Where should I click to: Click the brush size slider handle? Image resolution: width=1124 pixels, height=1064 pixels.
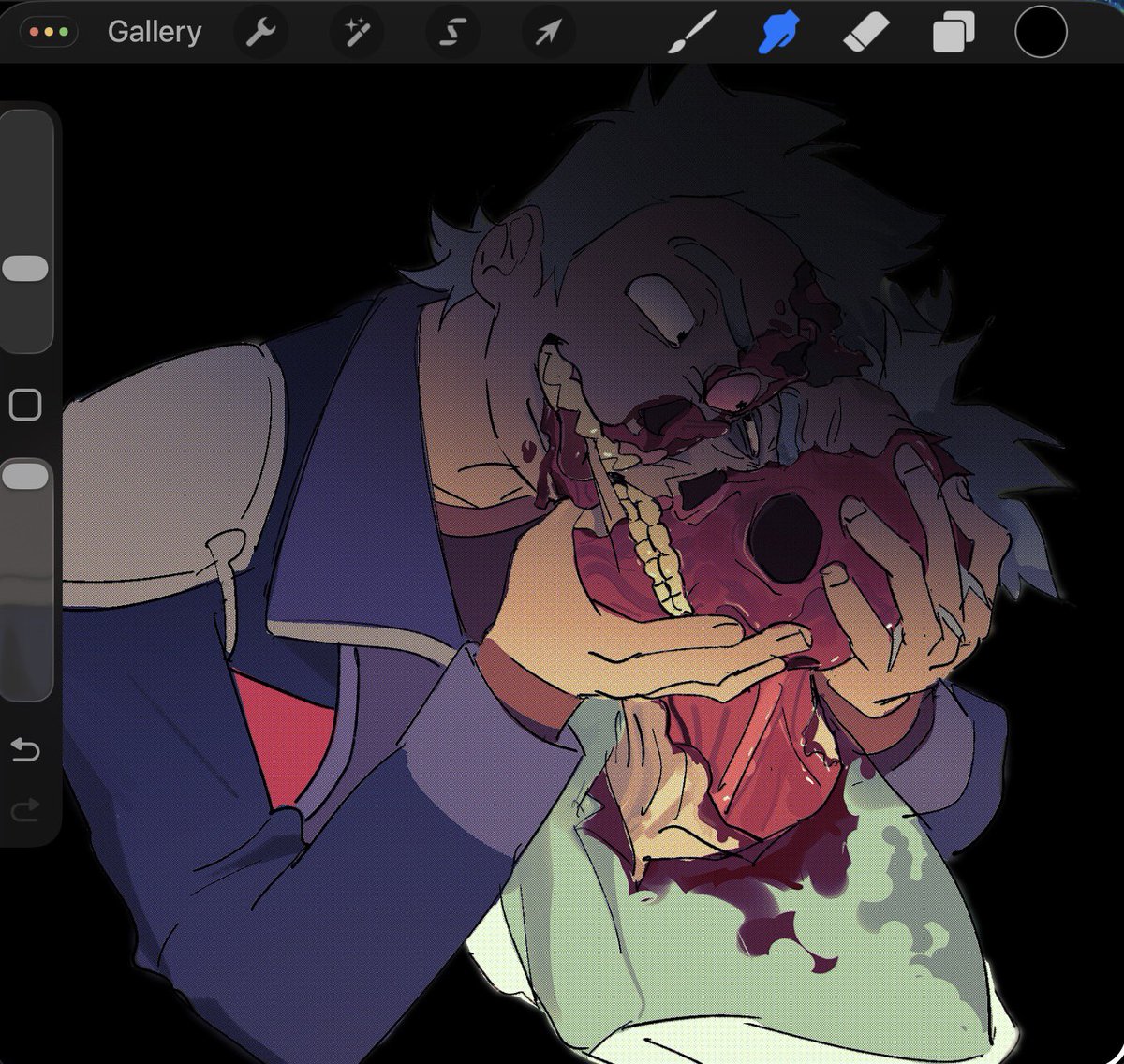25,269
